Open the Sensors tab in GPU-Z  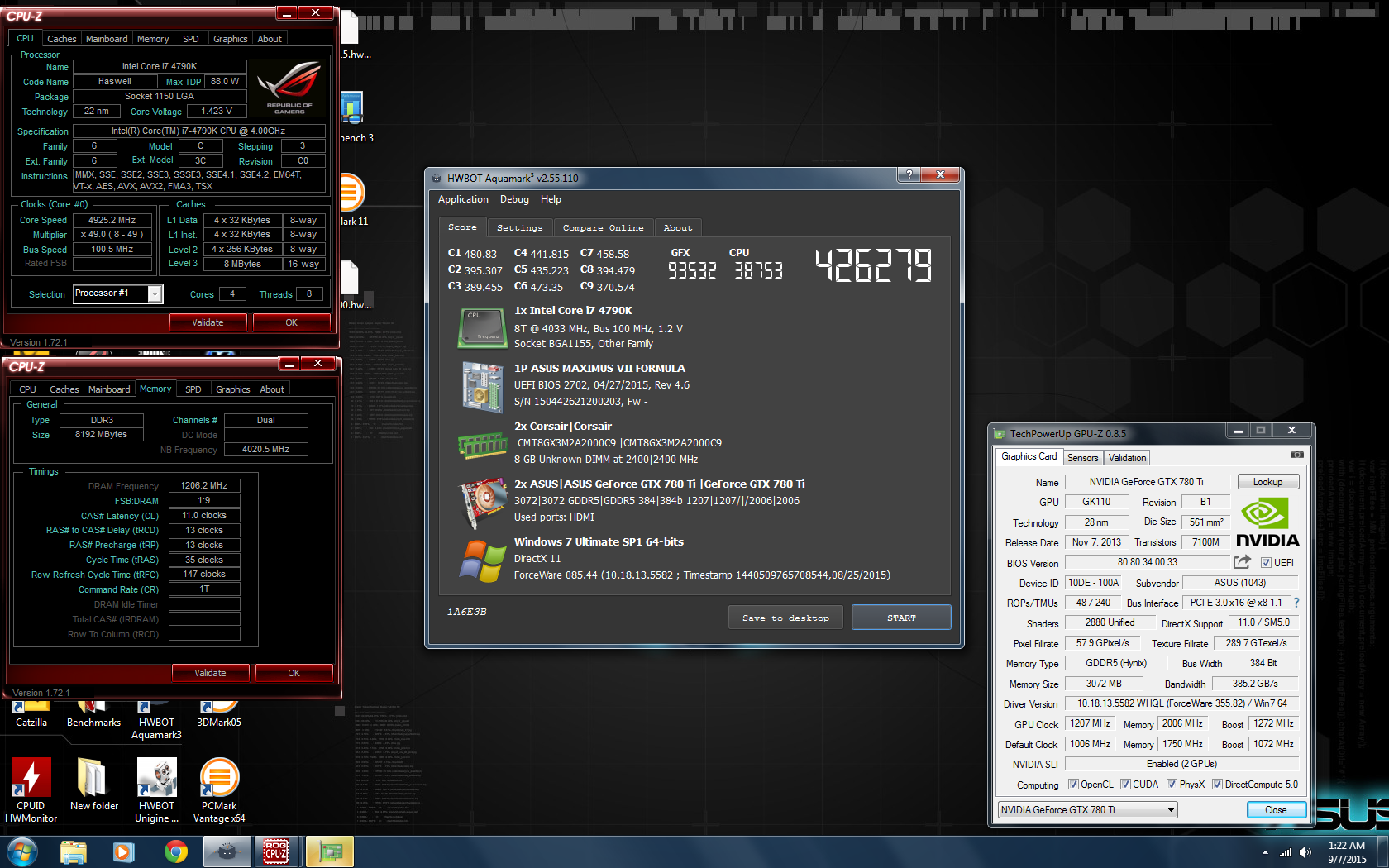1082,458
